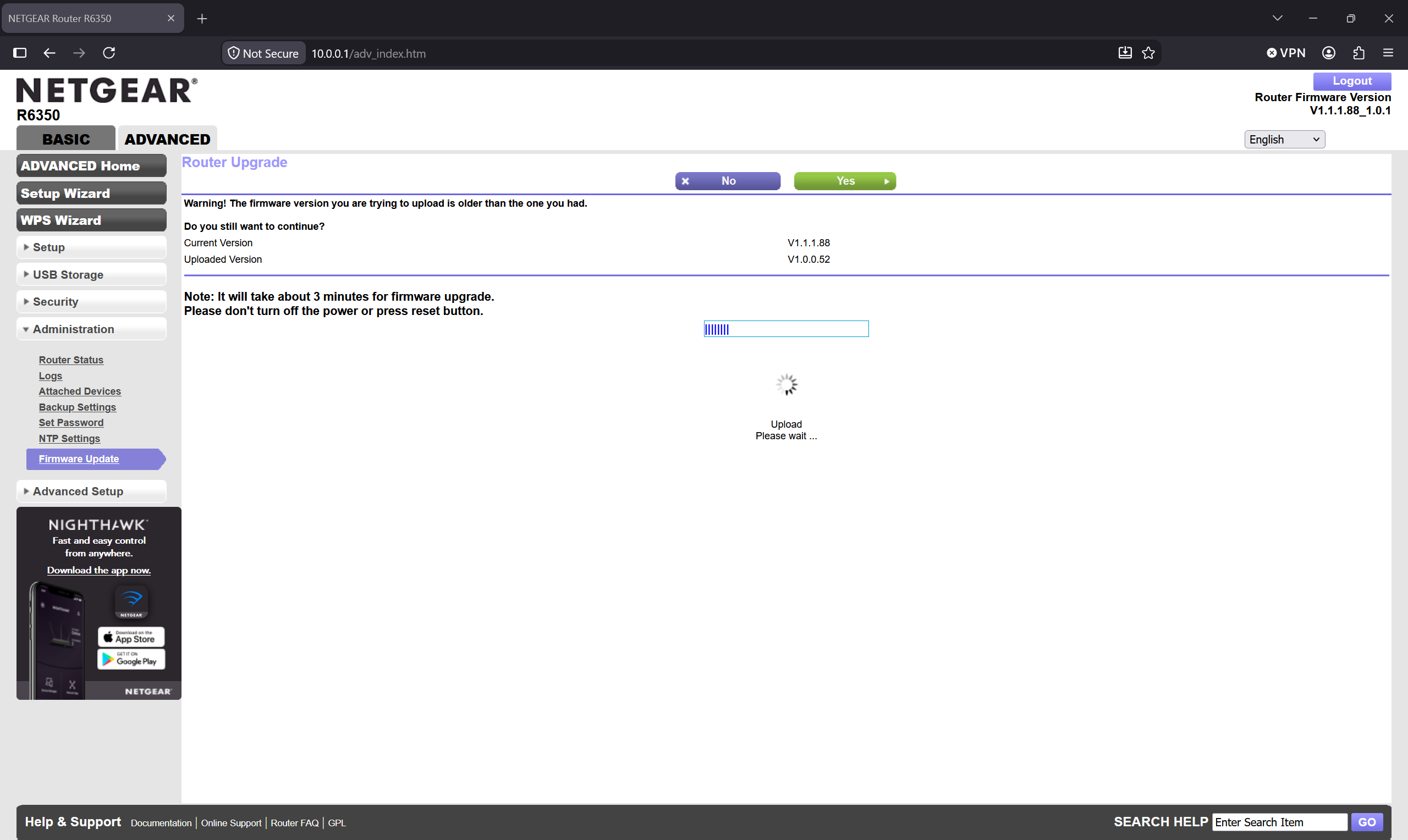
Task: Open the tab list chevron
Action: 1277,18
